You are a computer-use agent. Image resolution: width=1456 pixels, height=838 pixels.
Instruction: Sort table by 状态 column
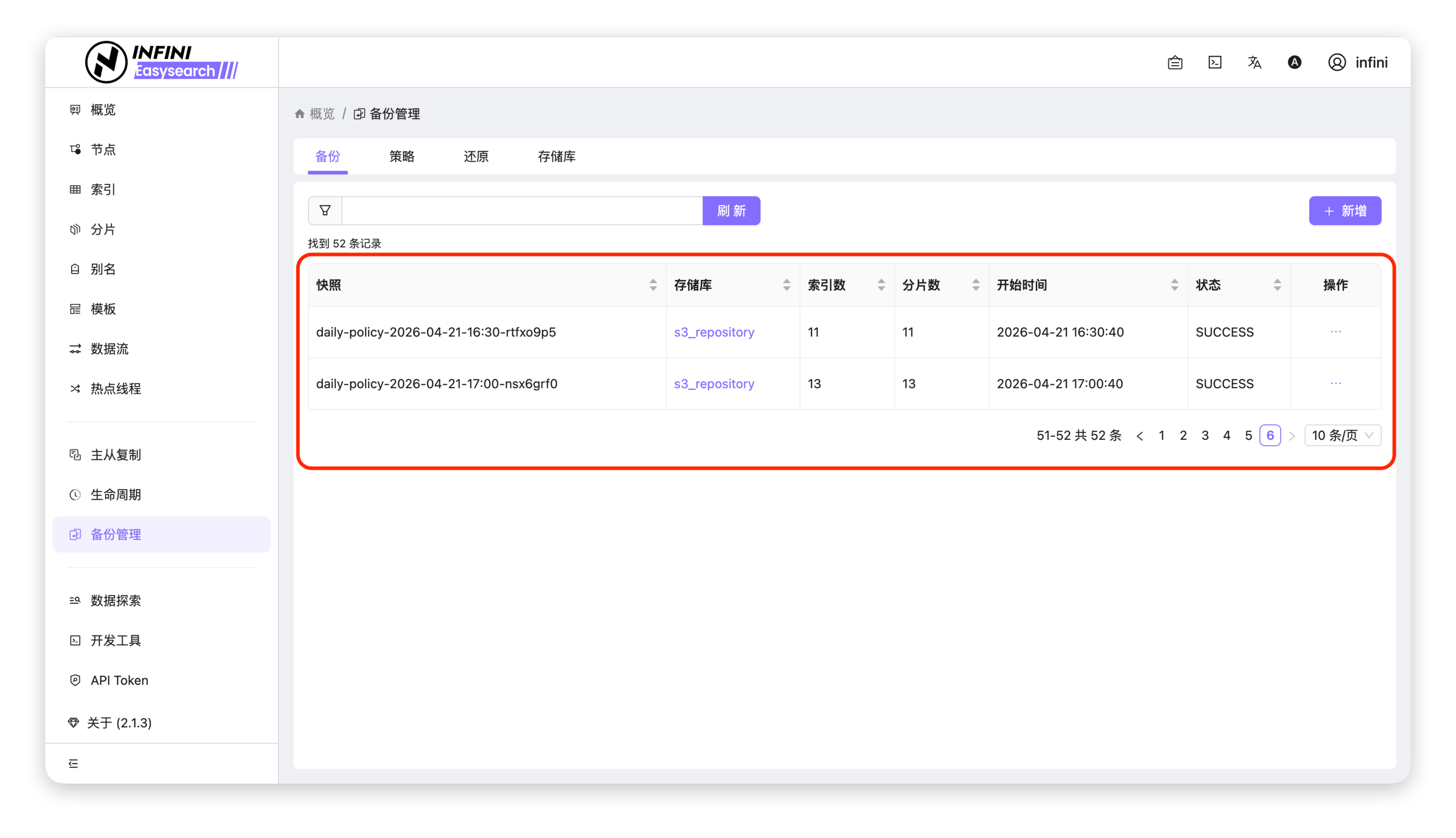[x=1277, y=285]
